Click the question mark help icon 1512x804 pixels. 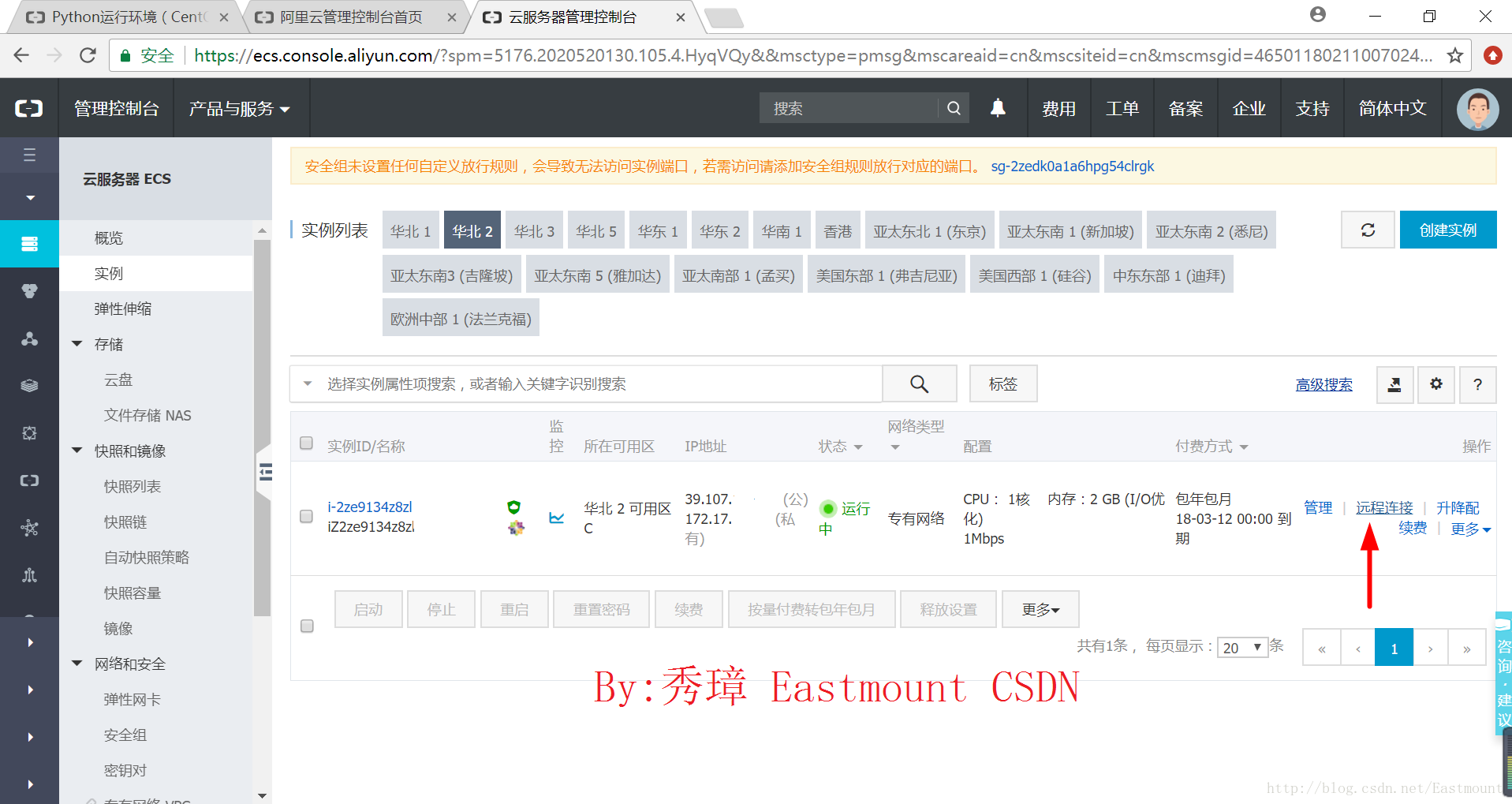[1477, 384]
